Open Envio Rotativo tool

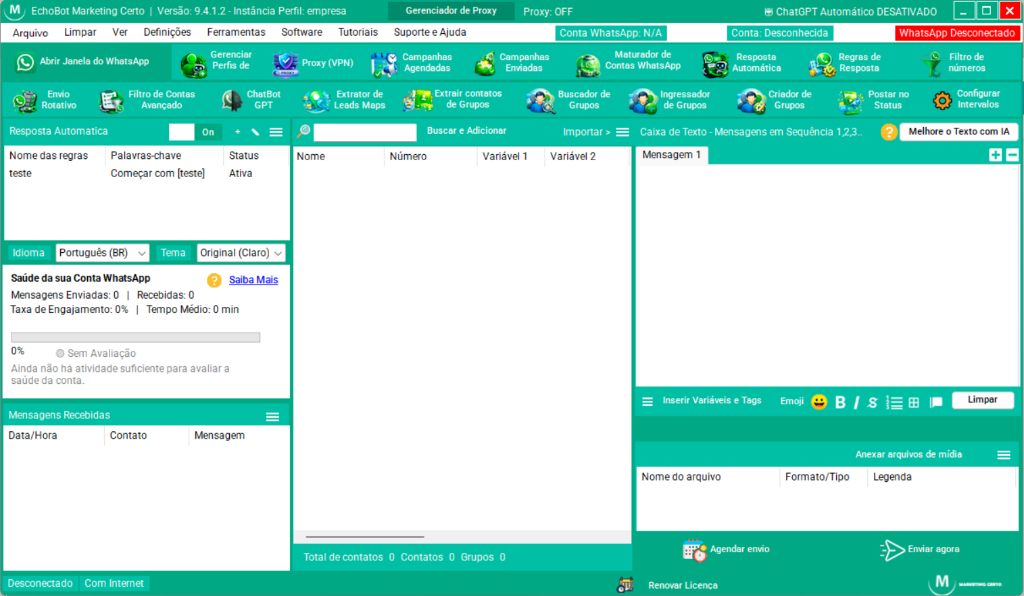[x=45, y=100]
